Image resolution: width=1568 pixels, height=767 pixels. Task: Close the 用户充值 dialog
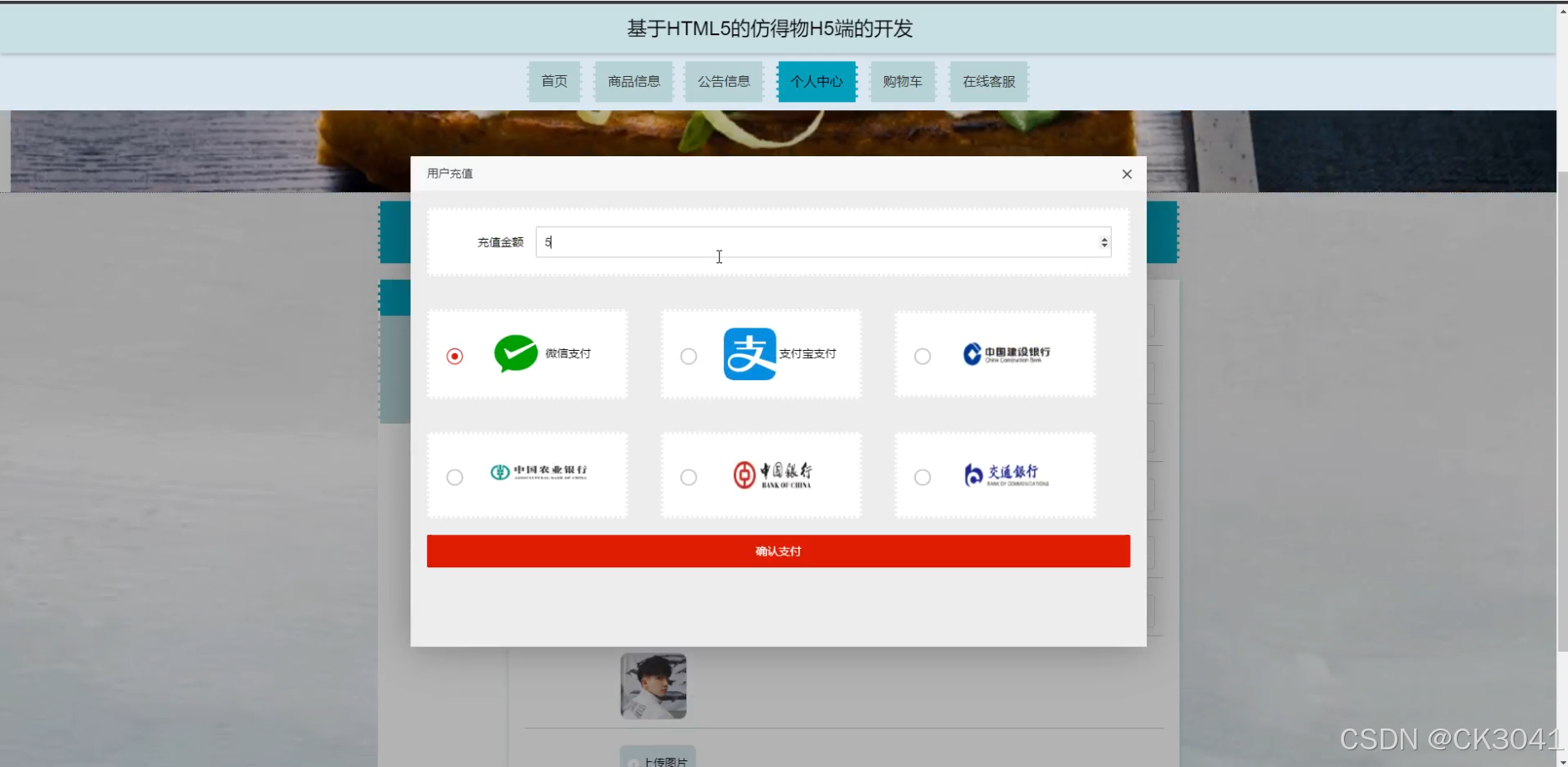(x=1127, y=174)
